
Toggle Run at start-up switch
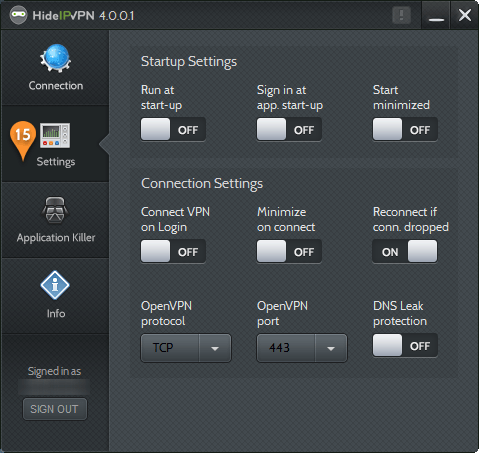173,129
